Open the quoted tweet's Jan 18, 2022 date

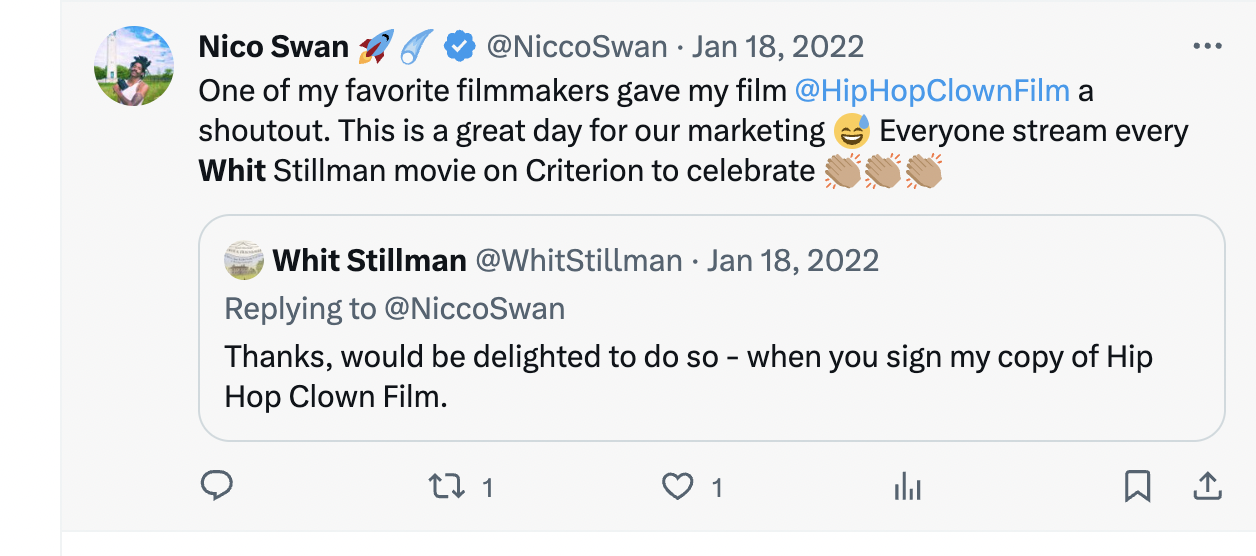[793, 261]
